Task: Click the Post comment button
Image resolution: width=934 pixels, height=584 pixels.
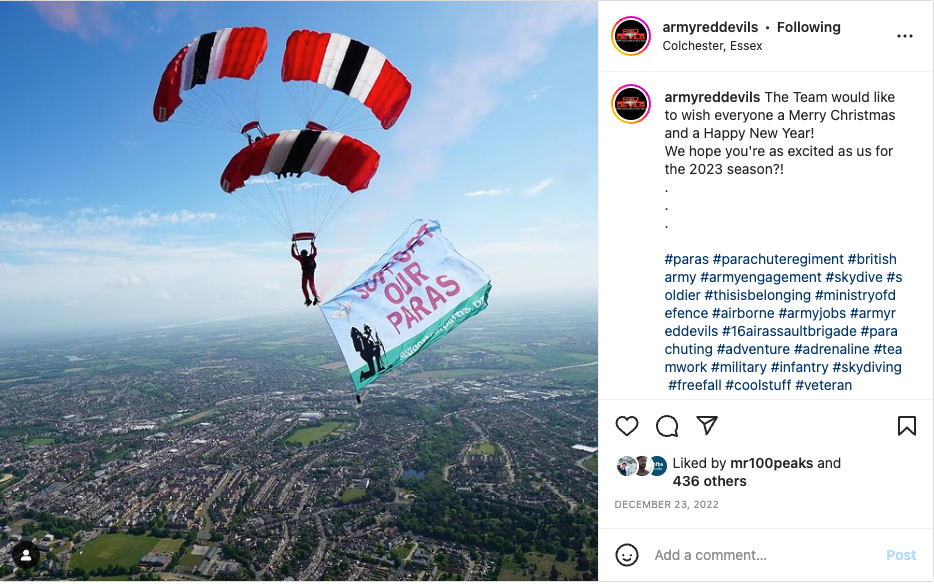Action: coord(901,555)
